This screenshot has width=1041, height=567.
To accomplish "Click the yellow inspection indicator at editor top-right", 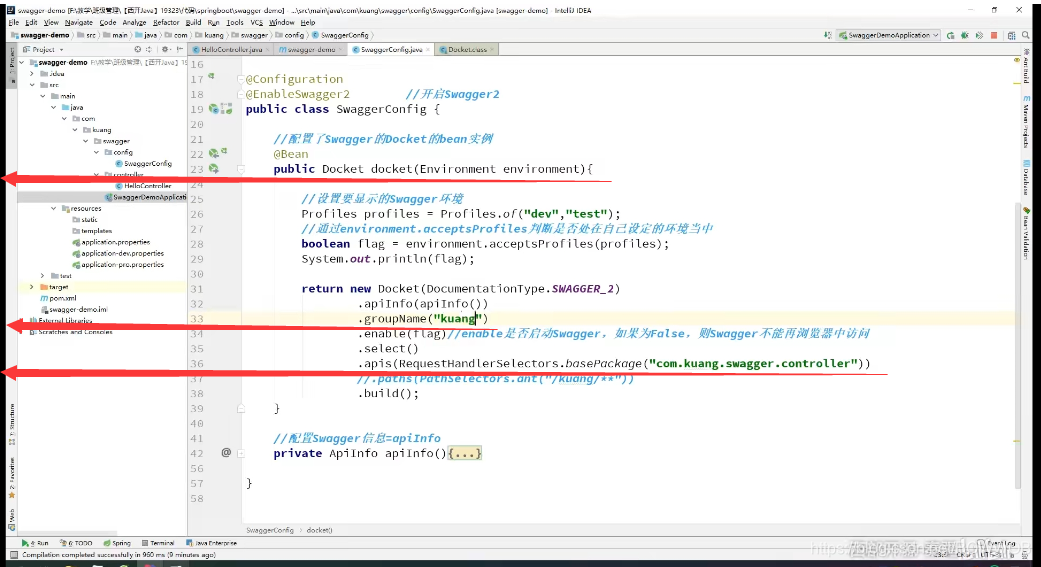I will click(x=1016, y=60).
